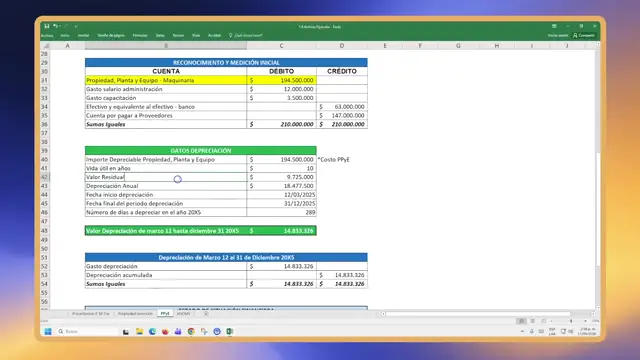
Task: Open the Windows Start menu
Action: pyautogui.click(x=48, y=331)
